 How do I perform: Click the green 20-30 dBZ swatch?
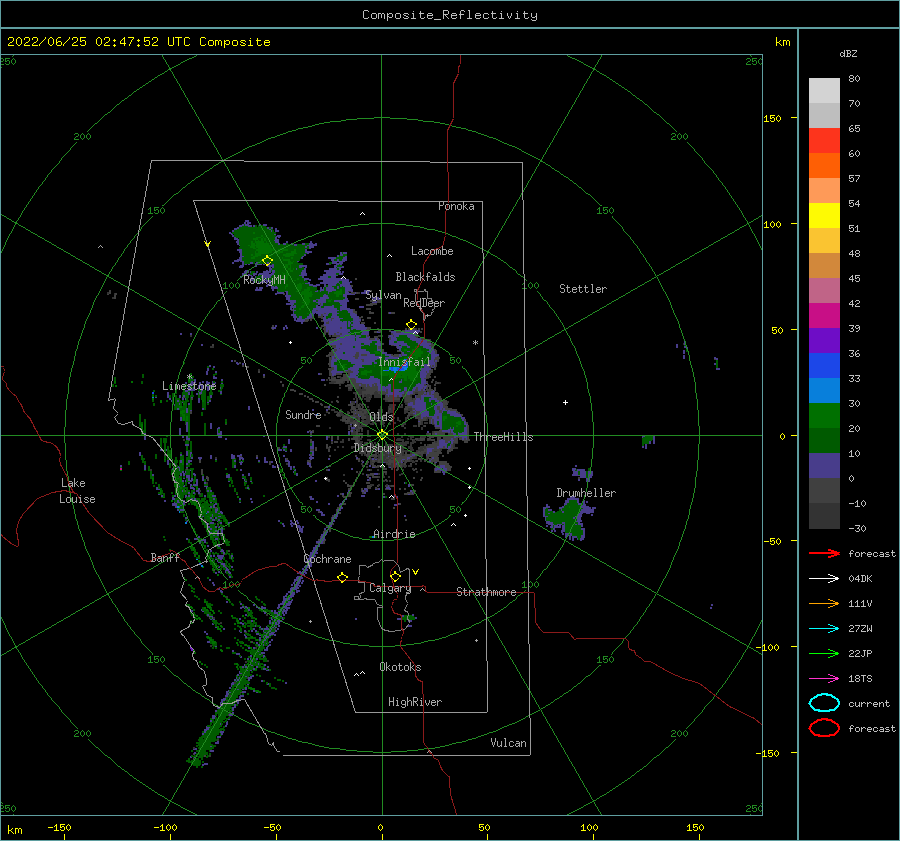pos(824,416)
